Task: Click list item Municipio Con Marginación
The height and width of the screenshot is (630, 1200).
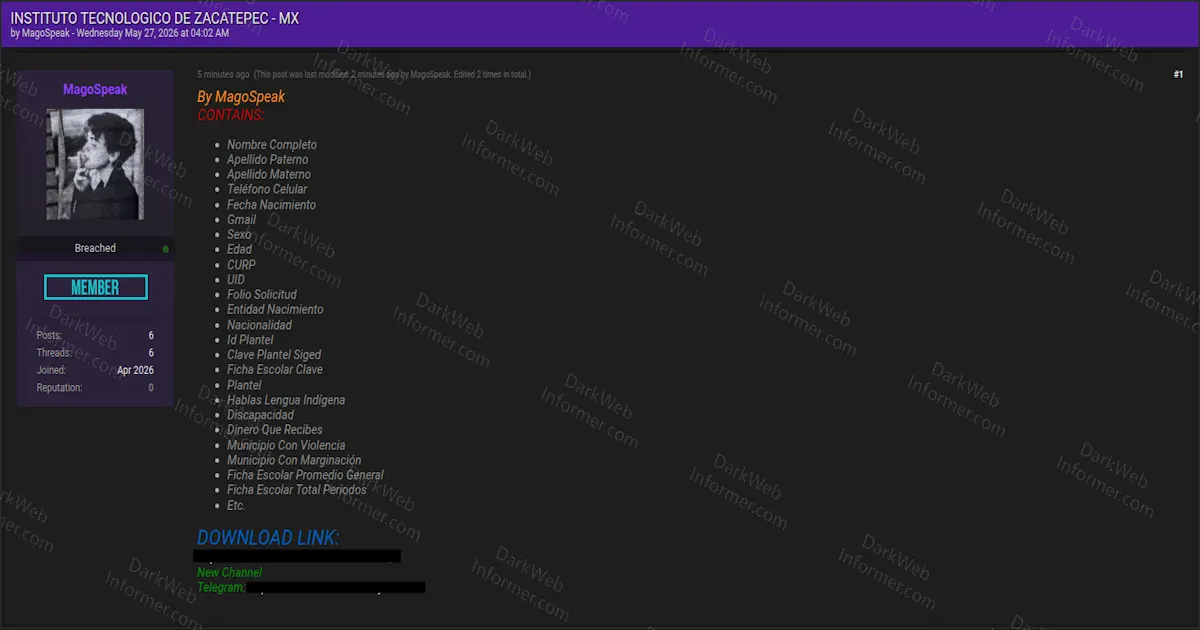Action: click(294, 460)
